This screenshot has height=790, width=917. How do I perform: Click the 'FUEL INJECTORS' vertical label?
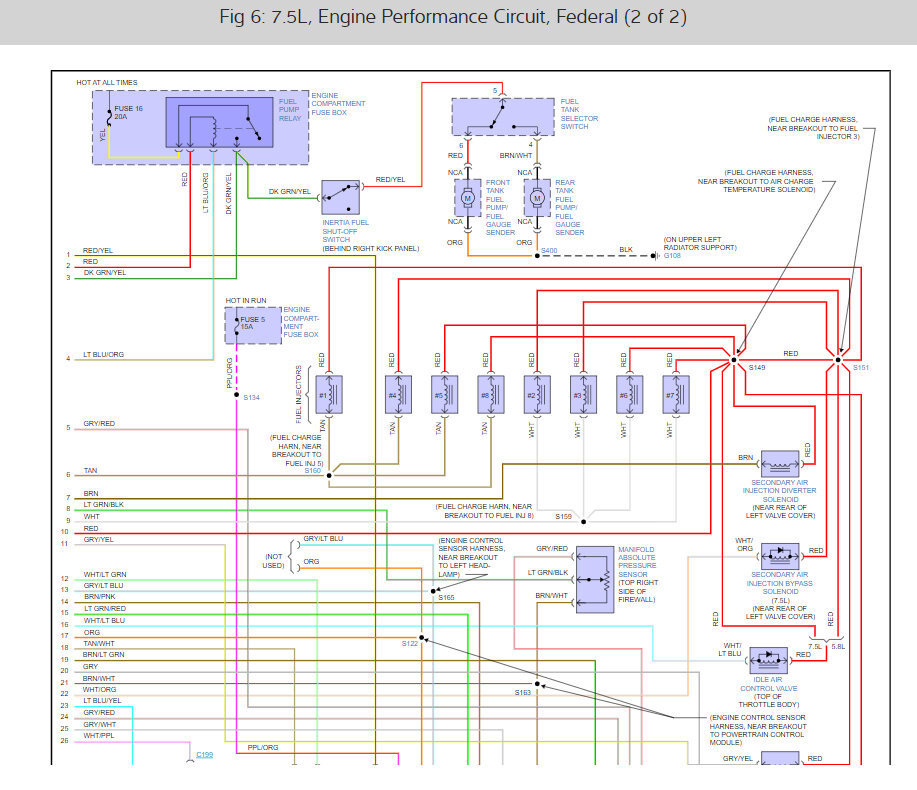pyautogui.click(x=298, y=395)
